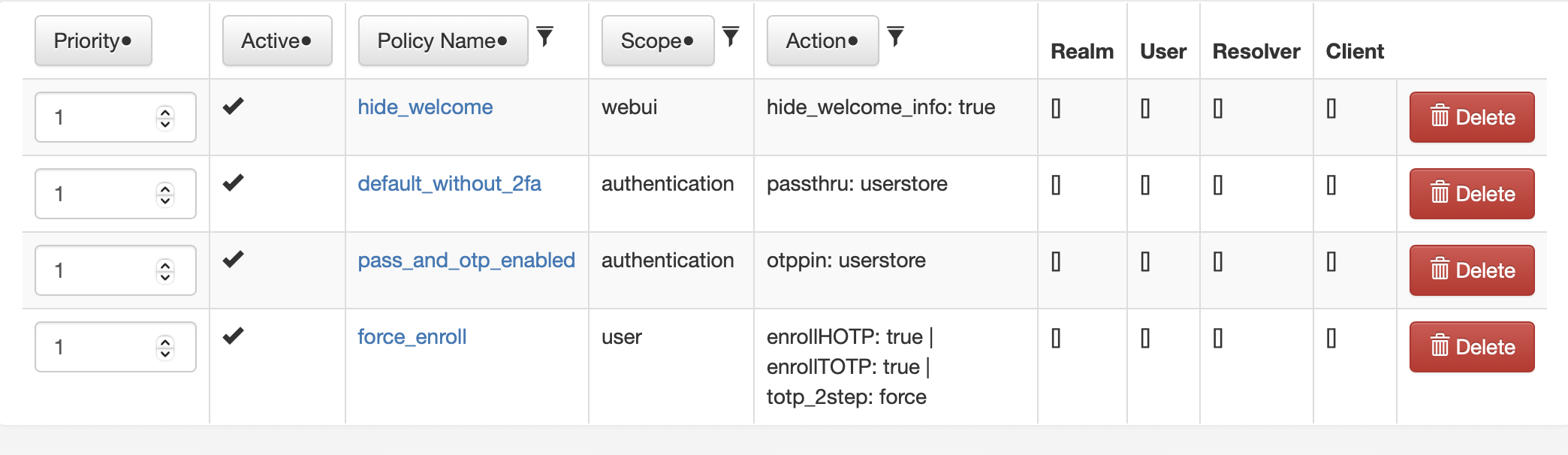Increase priority stepper for hide_welcome
This screenshot has width=1568, height=455.
[165, 111]
